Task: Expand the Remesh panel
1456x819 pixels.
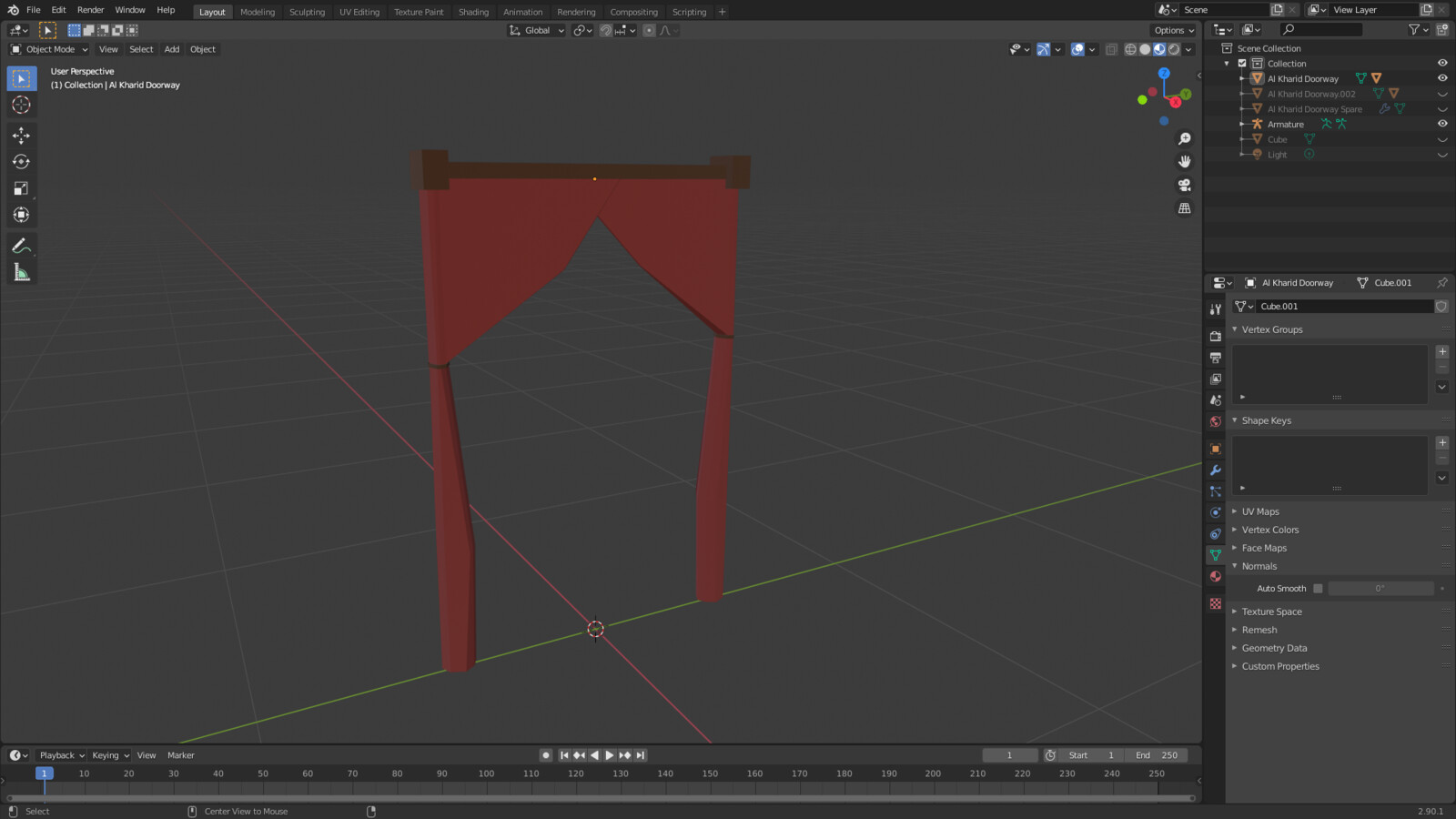Action: coord(1259,630)
